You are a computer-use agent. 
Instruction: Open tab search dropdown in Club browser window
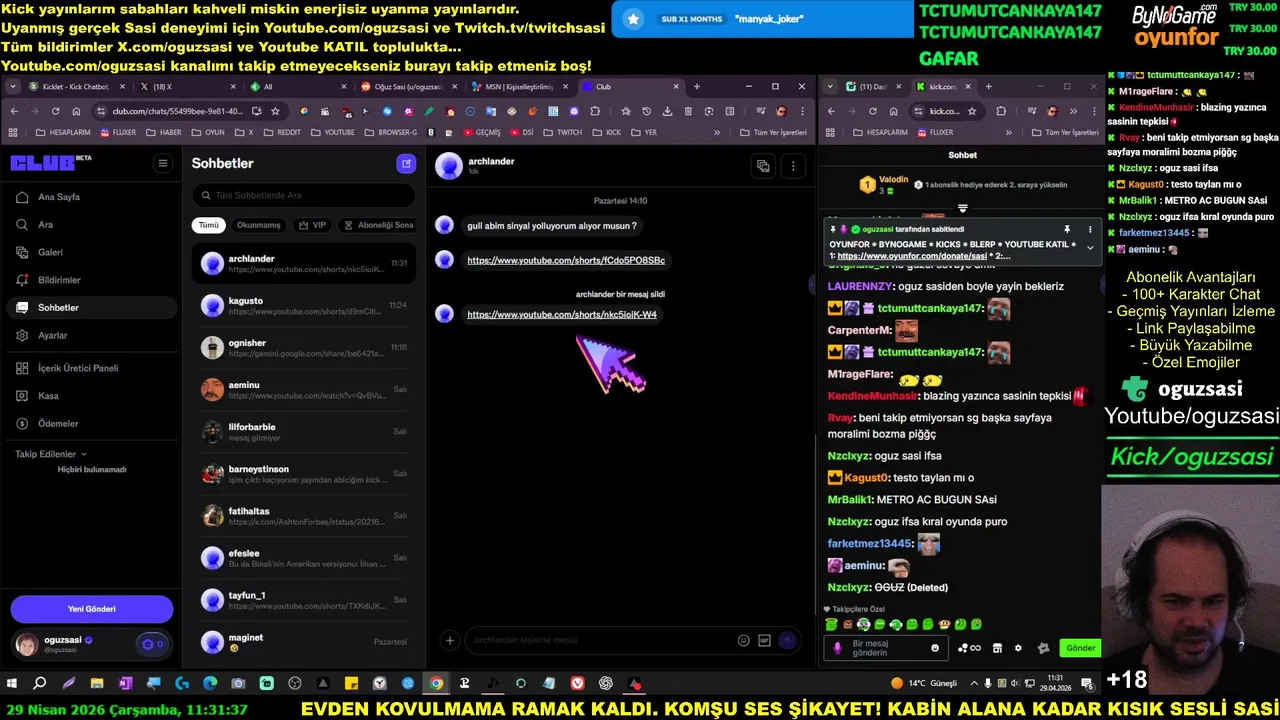[13, 87]
